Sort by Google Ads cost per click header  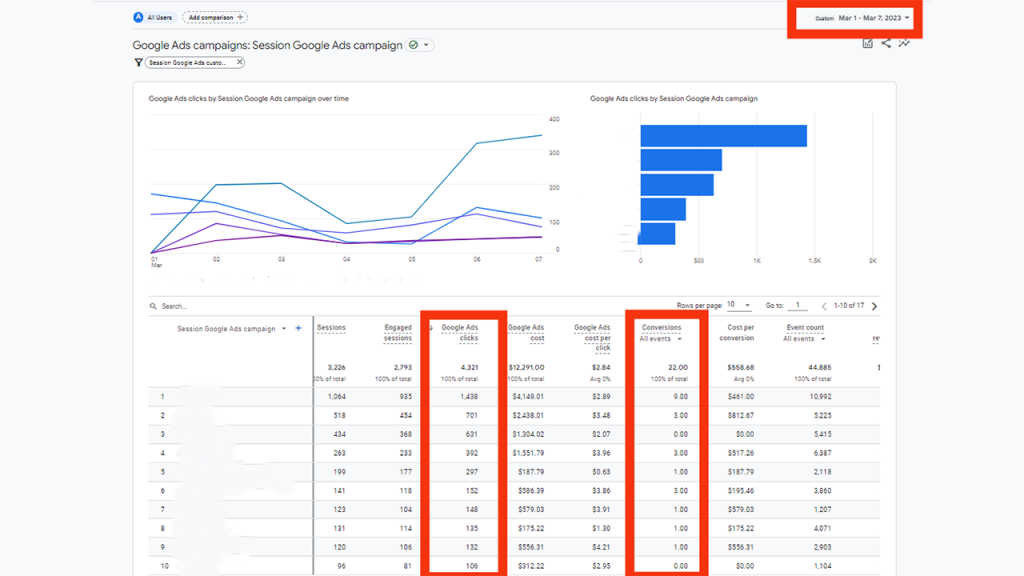click(592, 338)
